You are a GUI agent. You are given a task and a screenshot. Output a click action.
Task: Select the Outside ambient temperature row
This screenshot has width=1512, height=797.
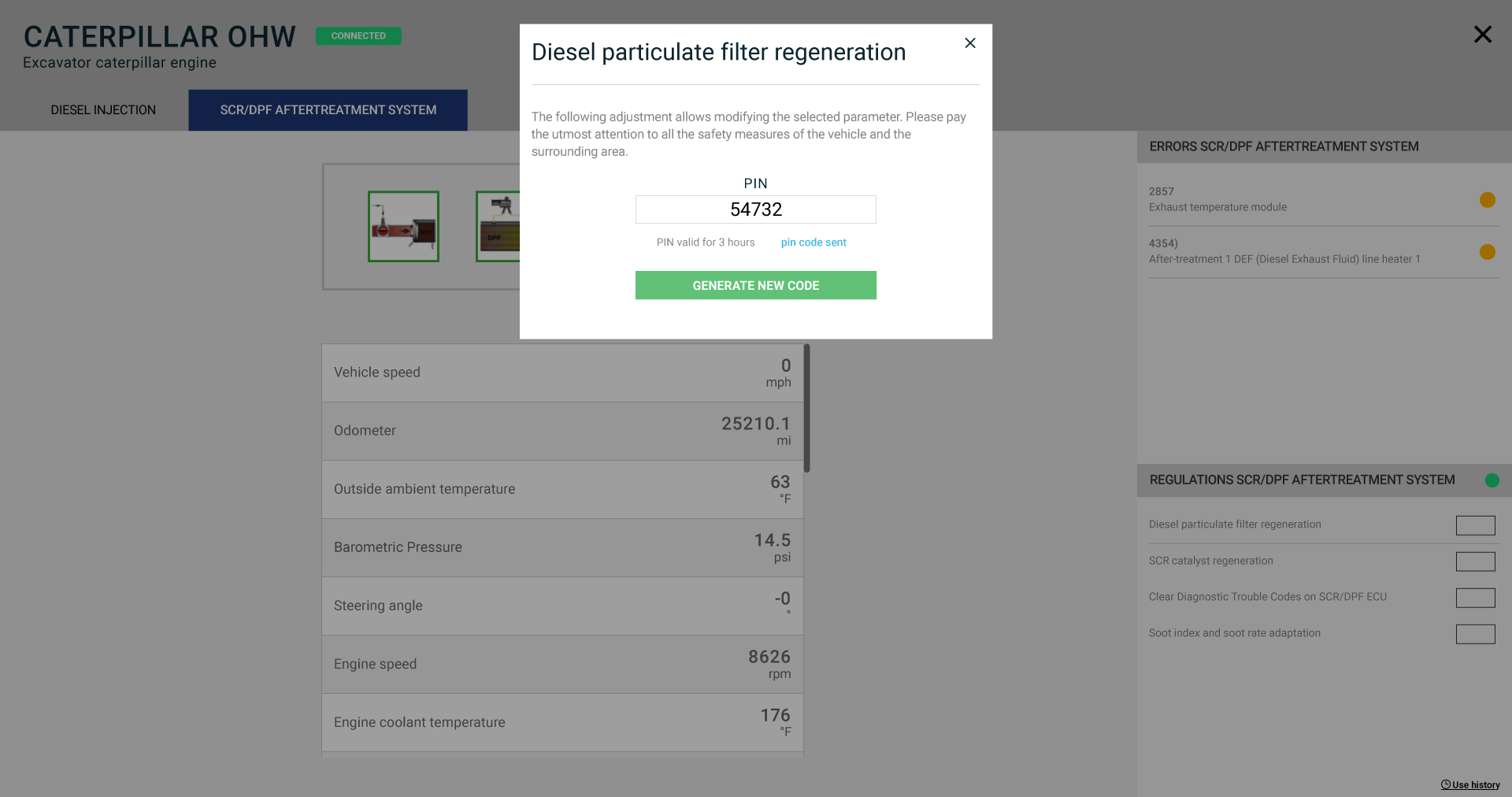click(562, 490)
